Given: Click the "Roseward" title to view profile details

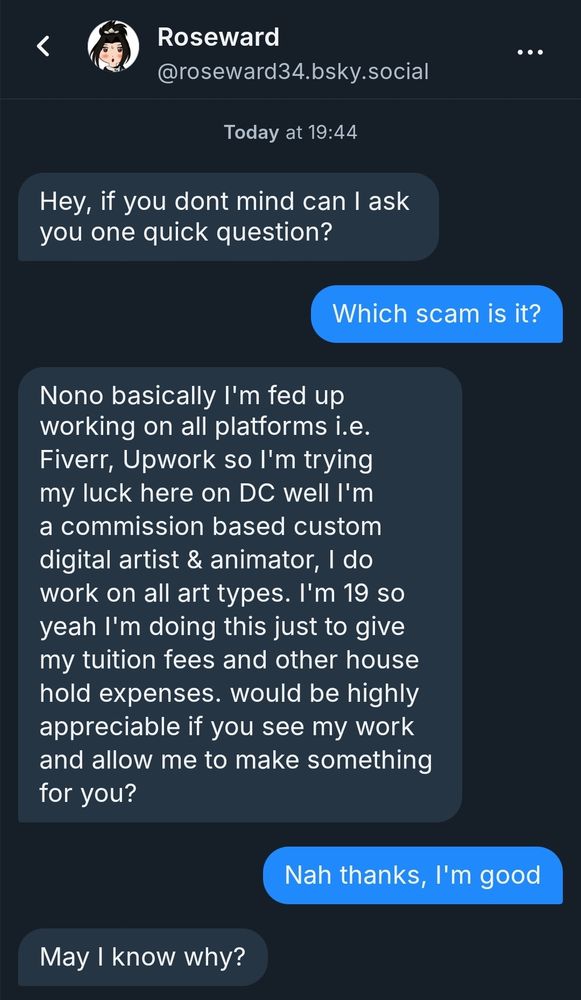Looking at the screenshot, I should coord(217,37).
